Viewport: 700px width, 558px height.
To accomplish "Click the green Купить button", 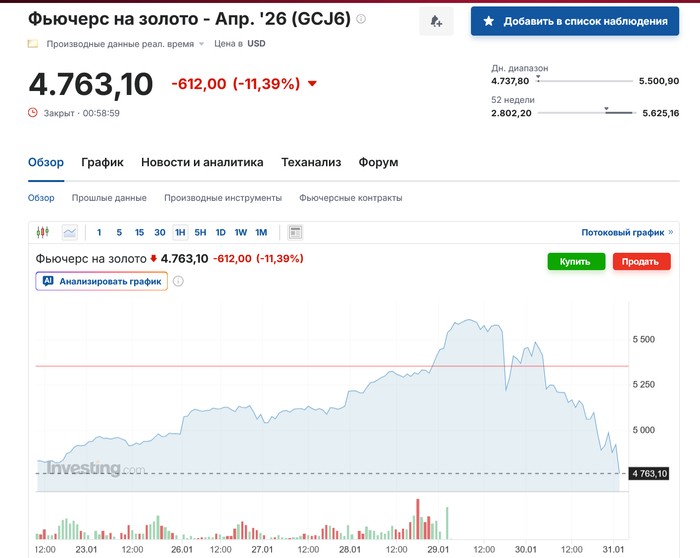I will pos(576,261).
